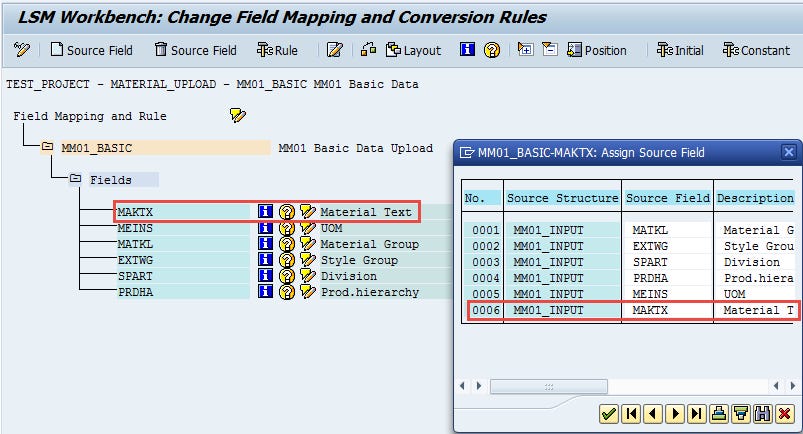This screenshot has width=803, height=434.
Task: Open info icon on MEINS row
Action: 265,228
